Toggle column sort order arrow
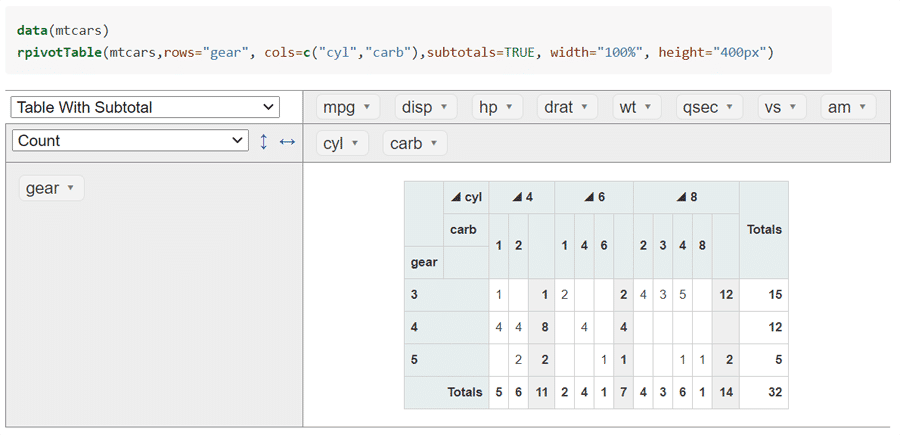Screen dimensions: 900x435 click(287, 141)
